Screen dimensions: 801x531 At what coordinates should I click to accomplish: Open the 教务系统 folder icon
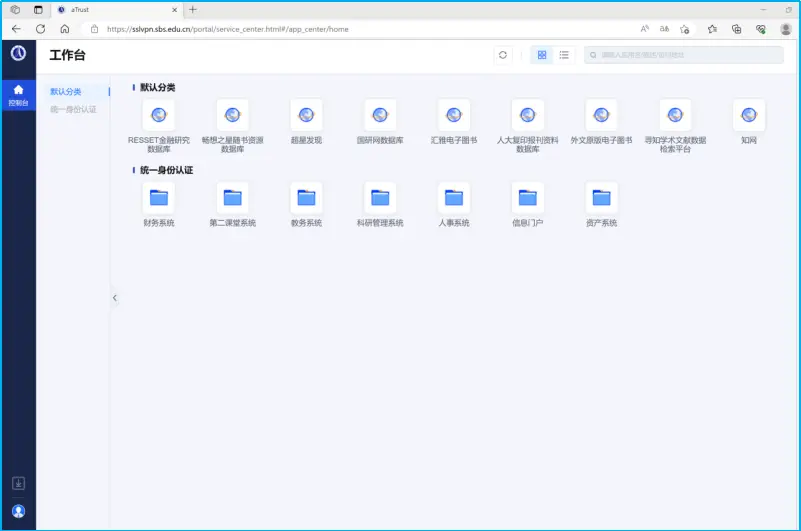pyautogui.click(x=306, y=198)
